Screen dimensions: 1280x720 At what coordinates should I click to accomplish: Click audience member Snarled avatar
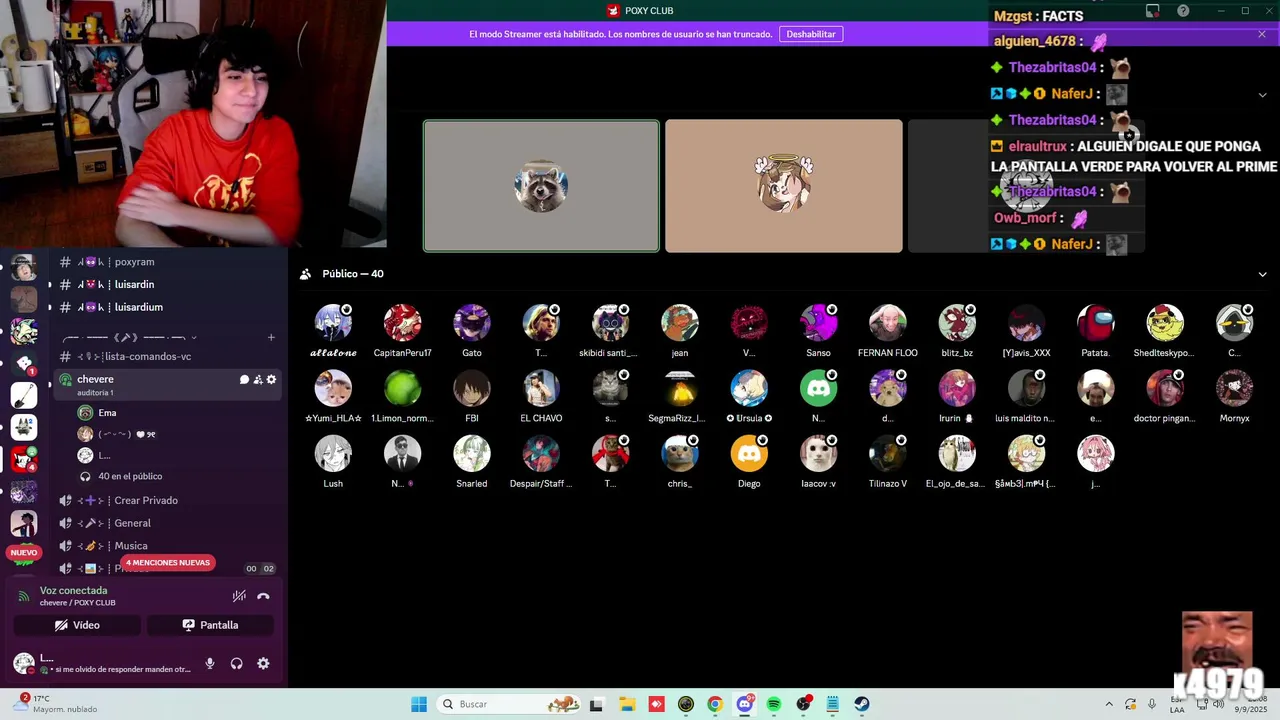click(x=472, y=454)
